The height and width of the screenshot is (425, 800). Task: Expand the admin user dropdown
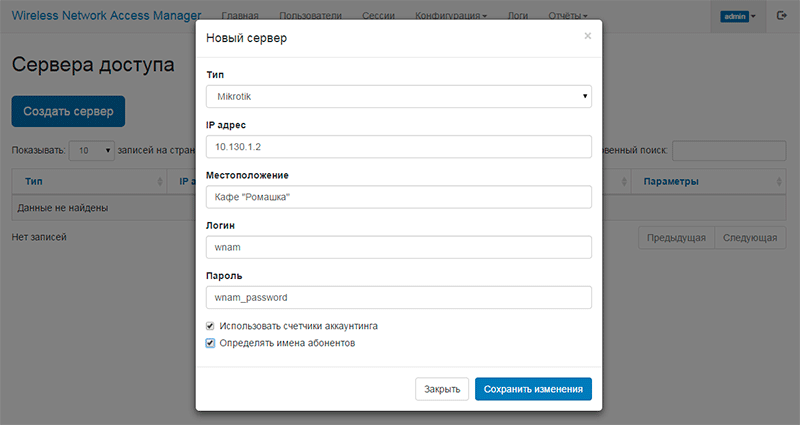738,16
